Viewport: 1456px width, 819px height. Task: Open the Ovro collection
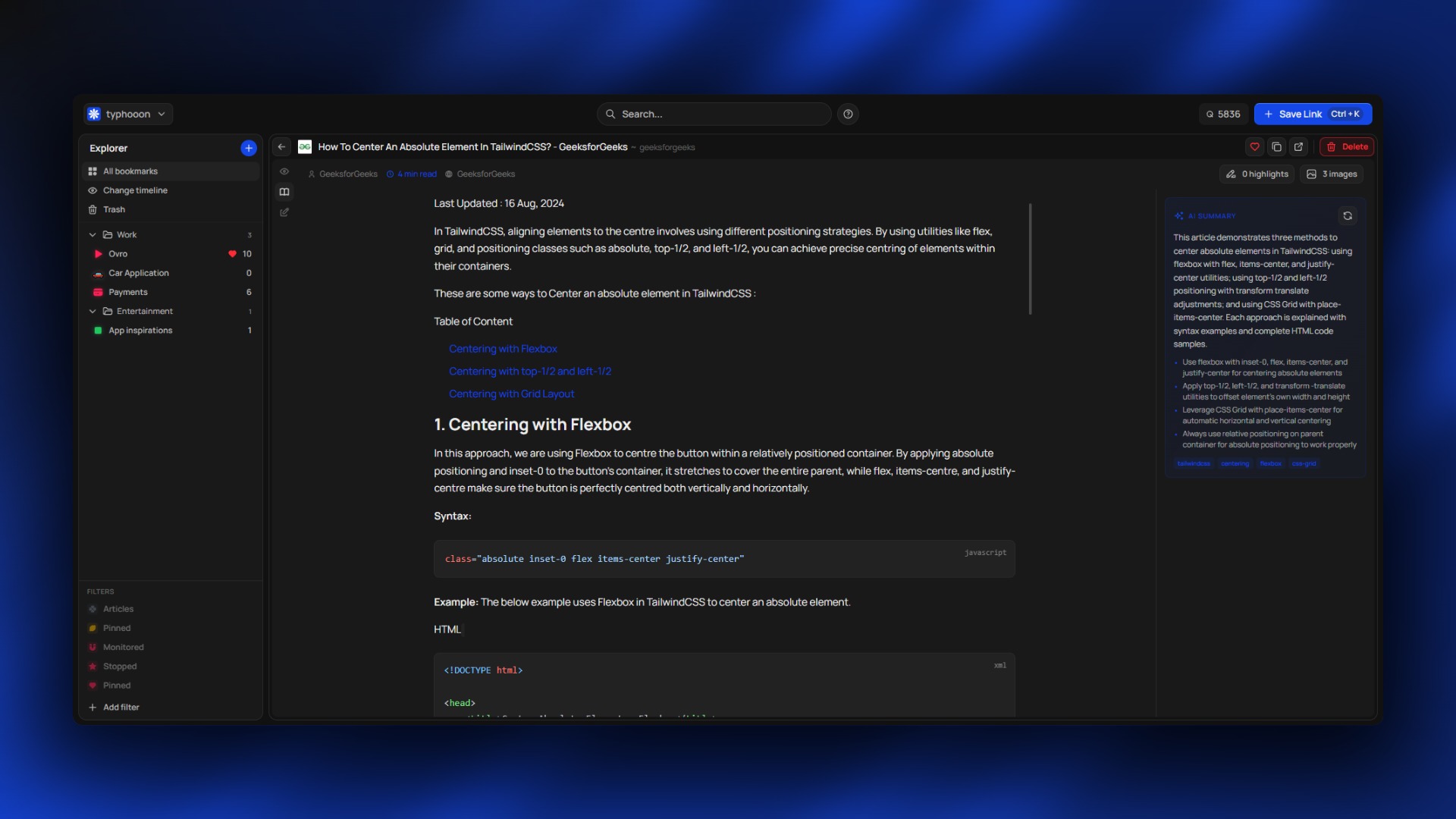pos(171,254)
